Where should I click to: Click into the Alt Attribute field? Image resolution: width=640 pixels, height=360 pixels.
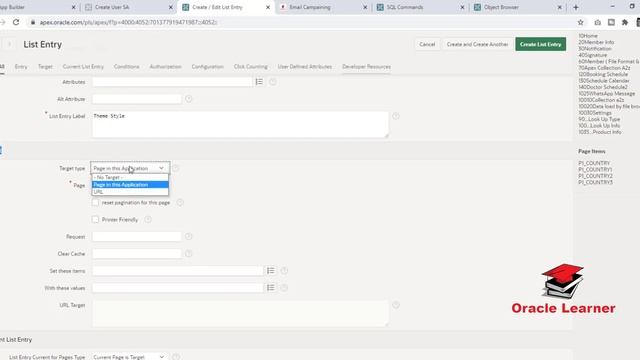(x=137, y=99)
